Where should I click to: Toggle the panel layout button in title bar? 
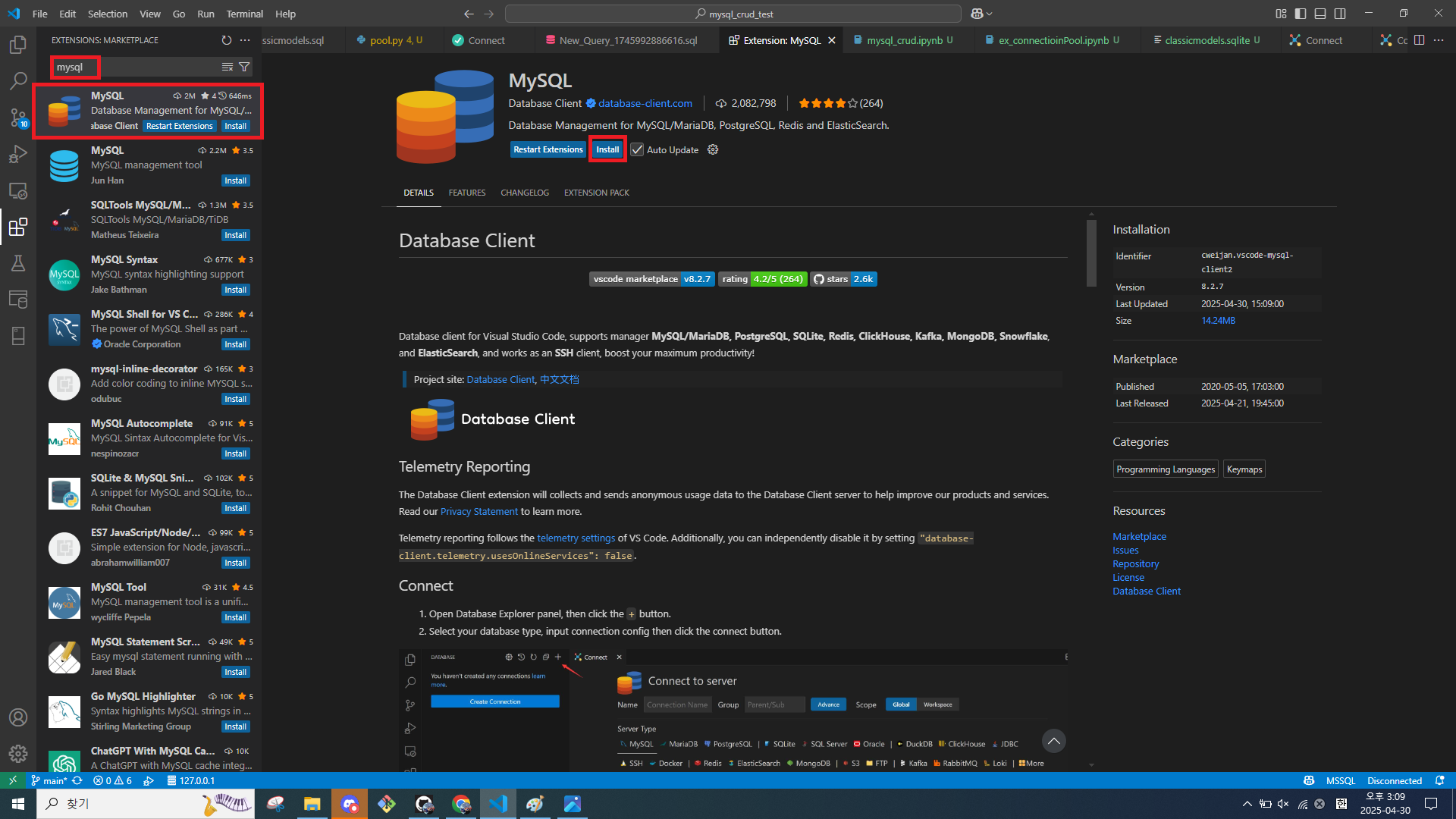tap(1320, 14)
